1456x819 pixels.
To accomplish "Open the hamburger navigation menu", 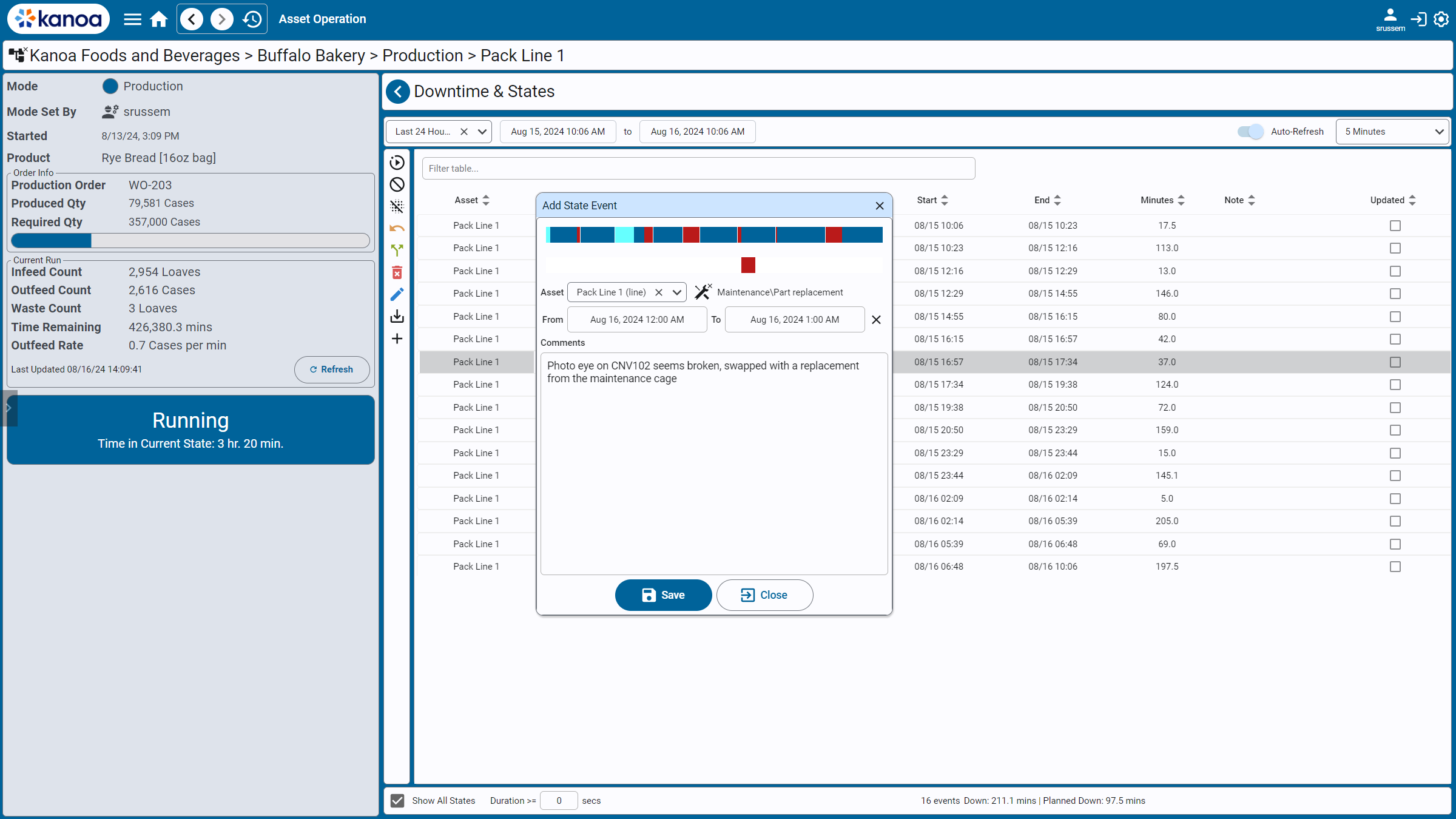I will [x=132, y=19].
